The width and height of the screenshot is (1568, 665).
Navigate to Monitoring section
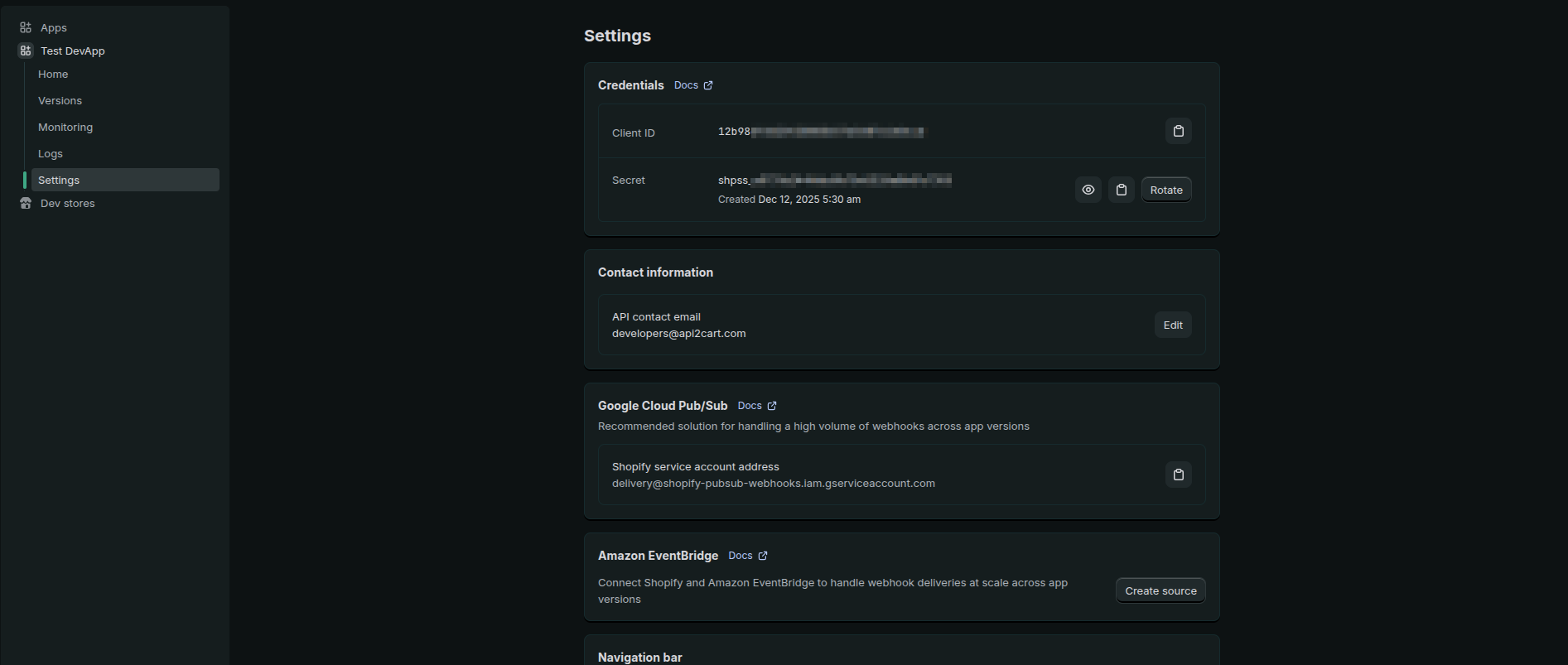click(x=65, y=127)
